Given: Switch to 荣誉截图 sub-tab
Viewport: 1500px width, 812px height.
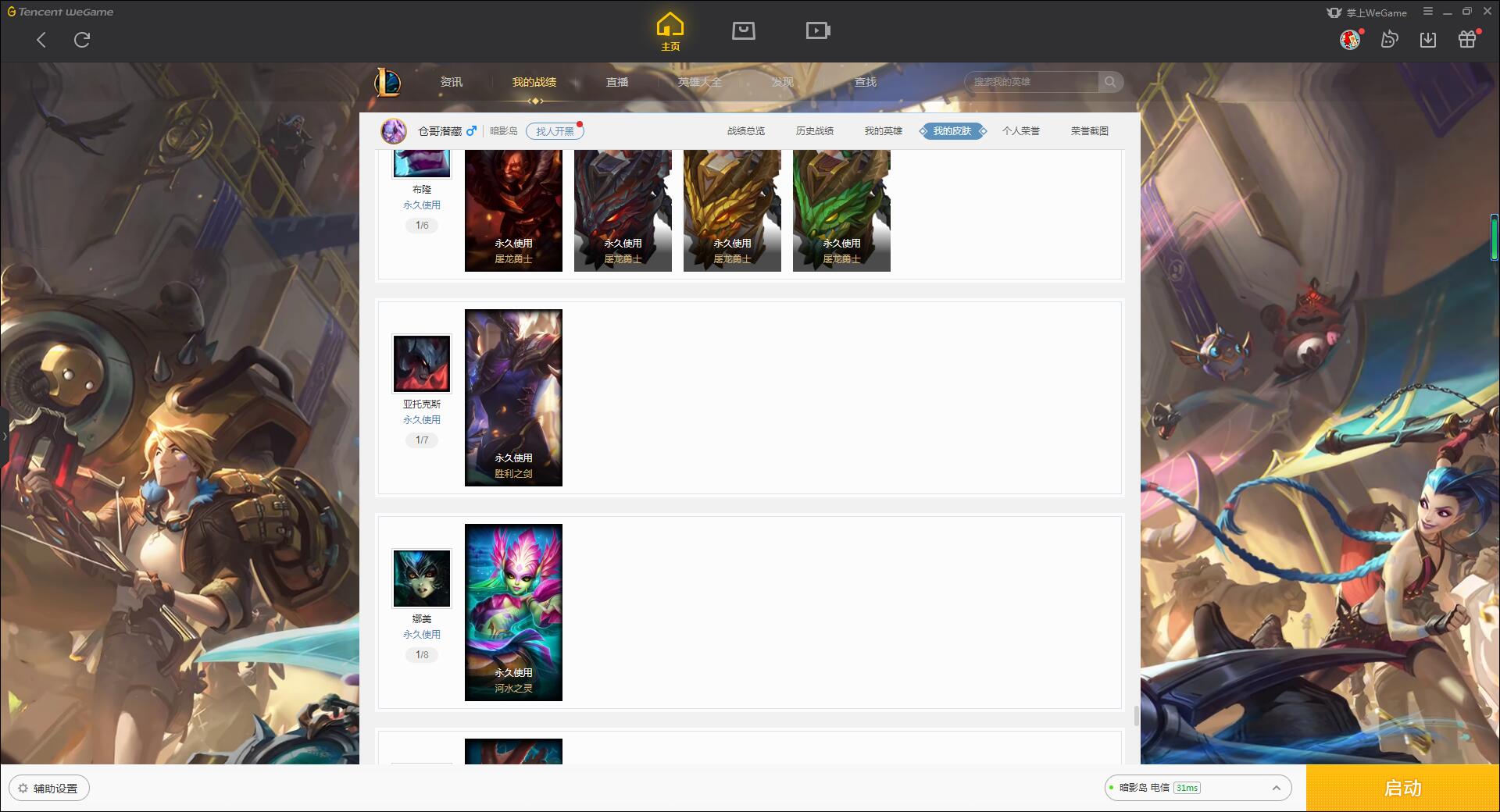Looking at the screenshot, I should (x=1090, y=131).
